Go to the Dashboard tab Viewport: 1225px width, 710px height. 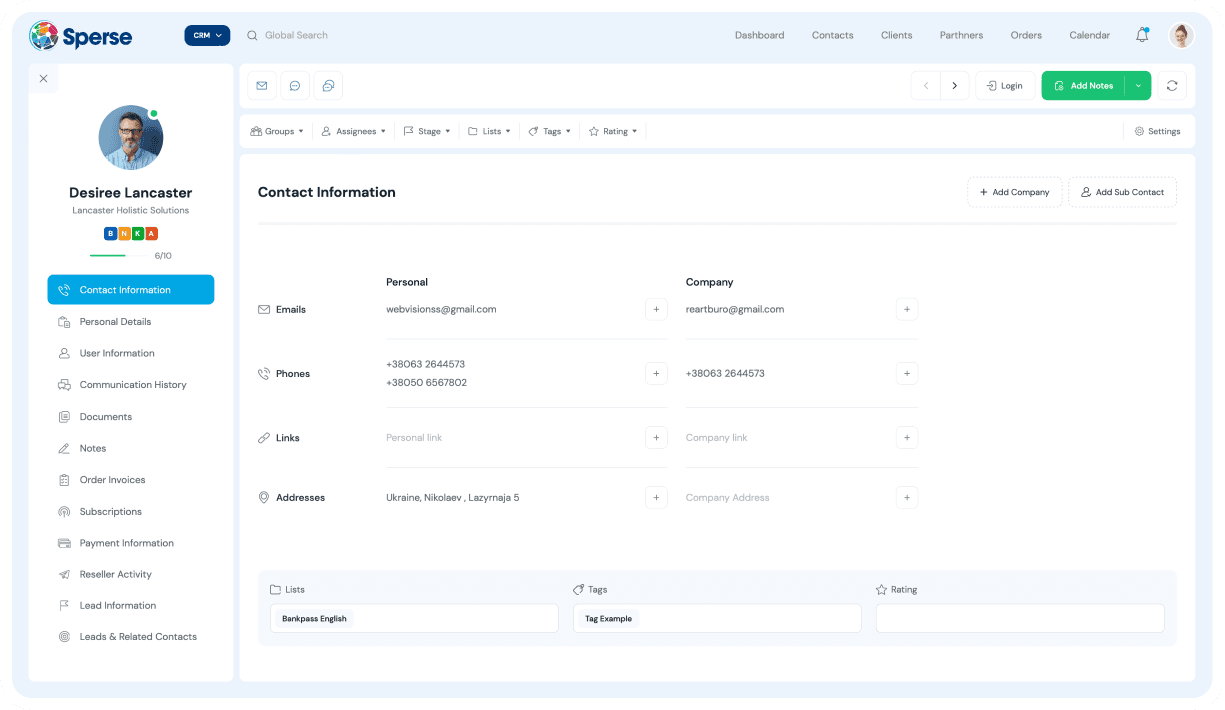[759, 35]
